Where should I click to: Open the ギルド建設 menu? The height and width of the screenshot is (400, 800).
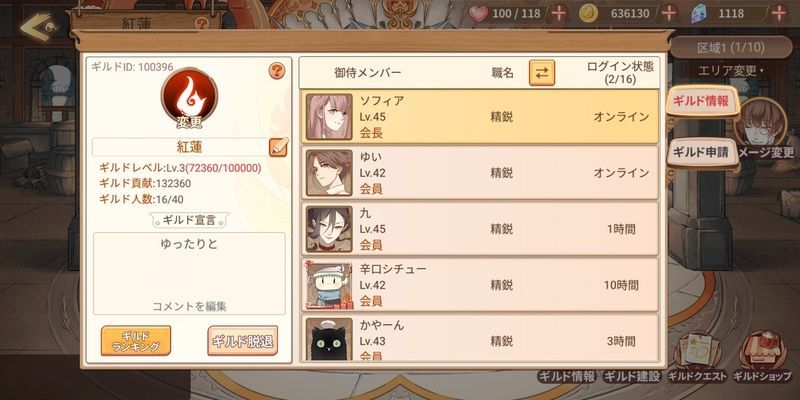coord(632,377)
